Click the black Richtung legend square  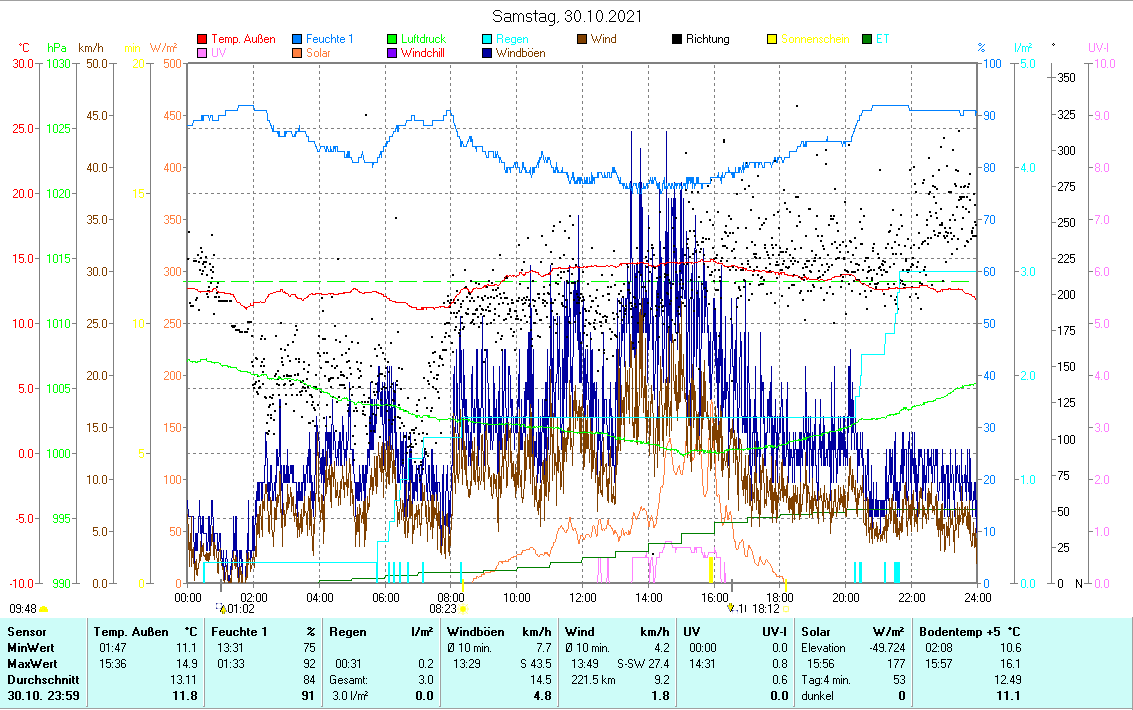[677, 40]
